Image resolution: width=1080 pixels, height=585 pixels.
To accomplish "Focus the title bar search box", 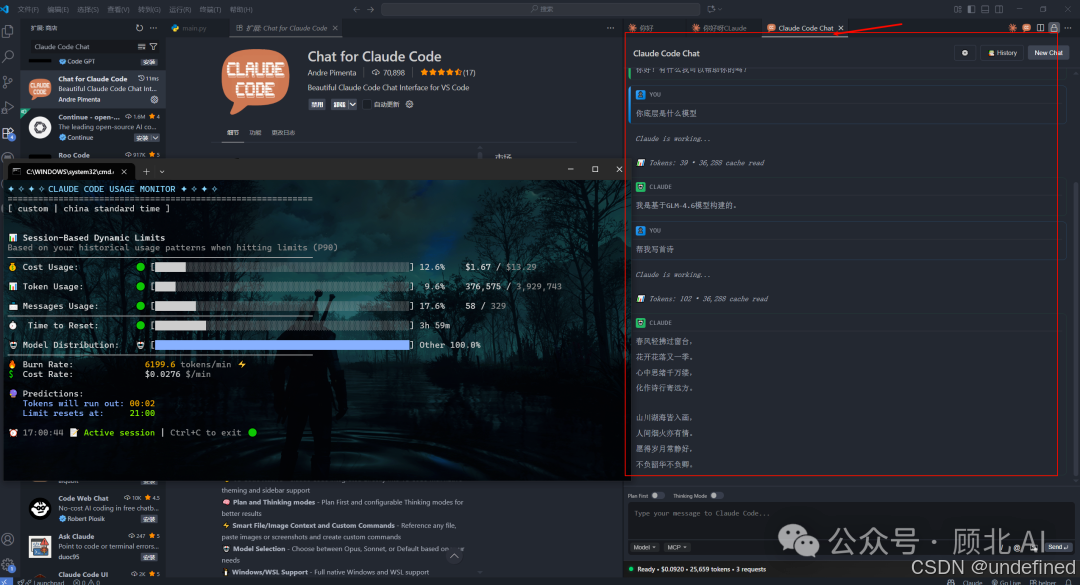I will tap(541, 9).
